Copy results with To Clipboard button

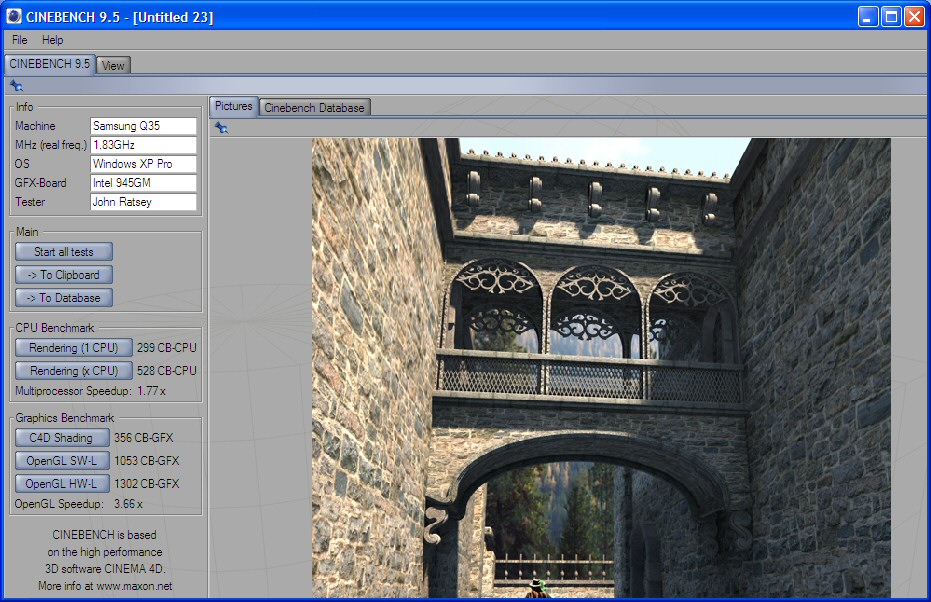64,275
